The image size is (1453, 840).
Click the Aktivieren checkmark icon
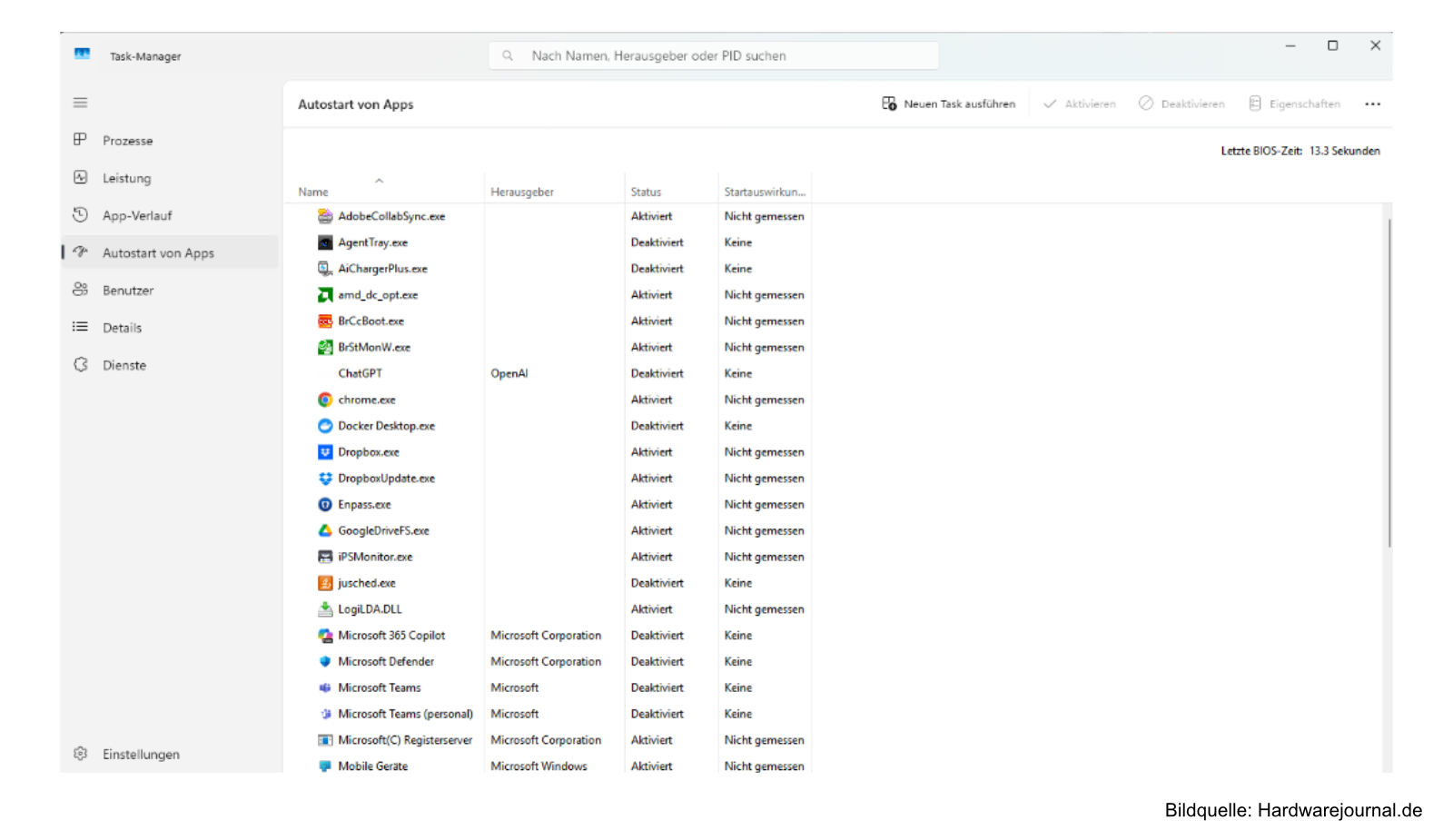coord(1049,104)
